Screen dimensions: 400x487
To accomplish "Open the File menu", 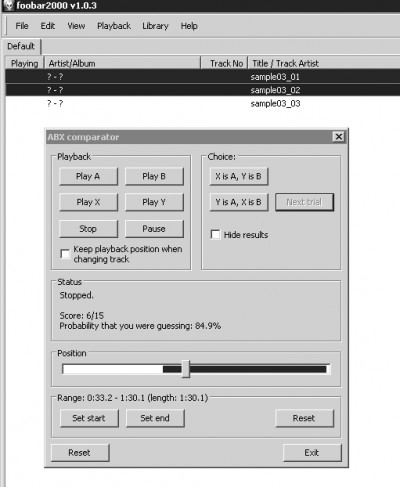I will 22,26.
